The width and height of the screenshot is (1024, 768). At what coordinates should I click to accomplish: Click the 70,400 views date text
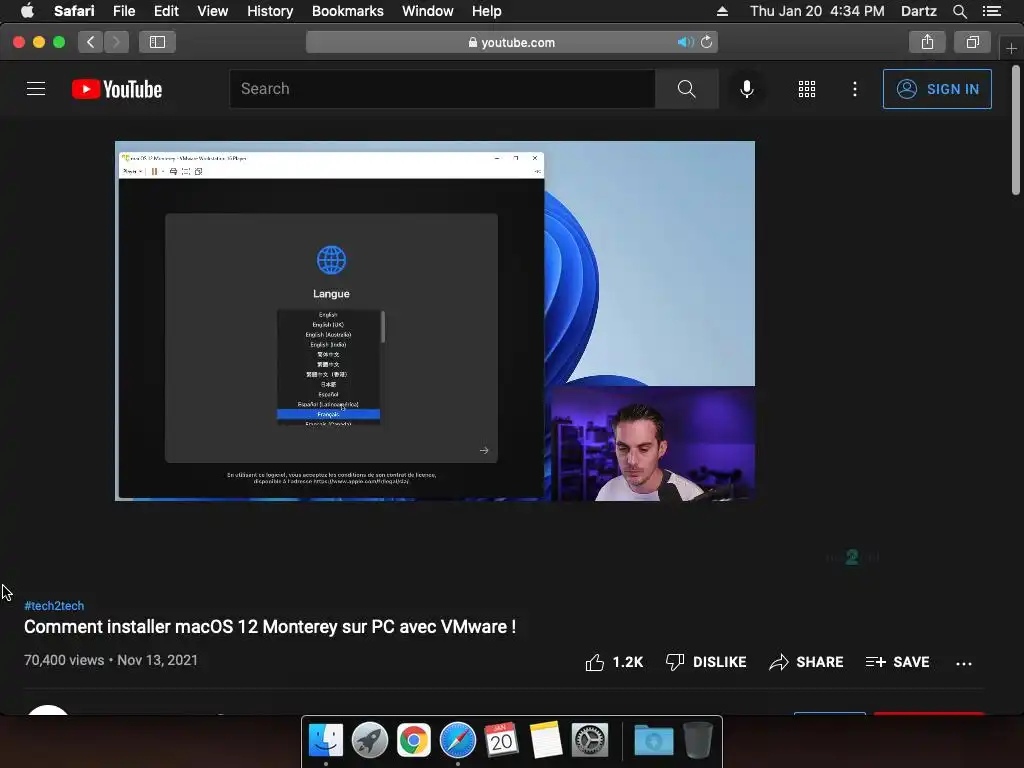click(x=111, y=660)
